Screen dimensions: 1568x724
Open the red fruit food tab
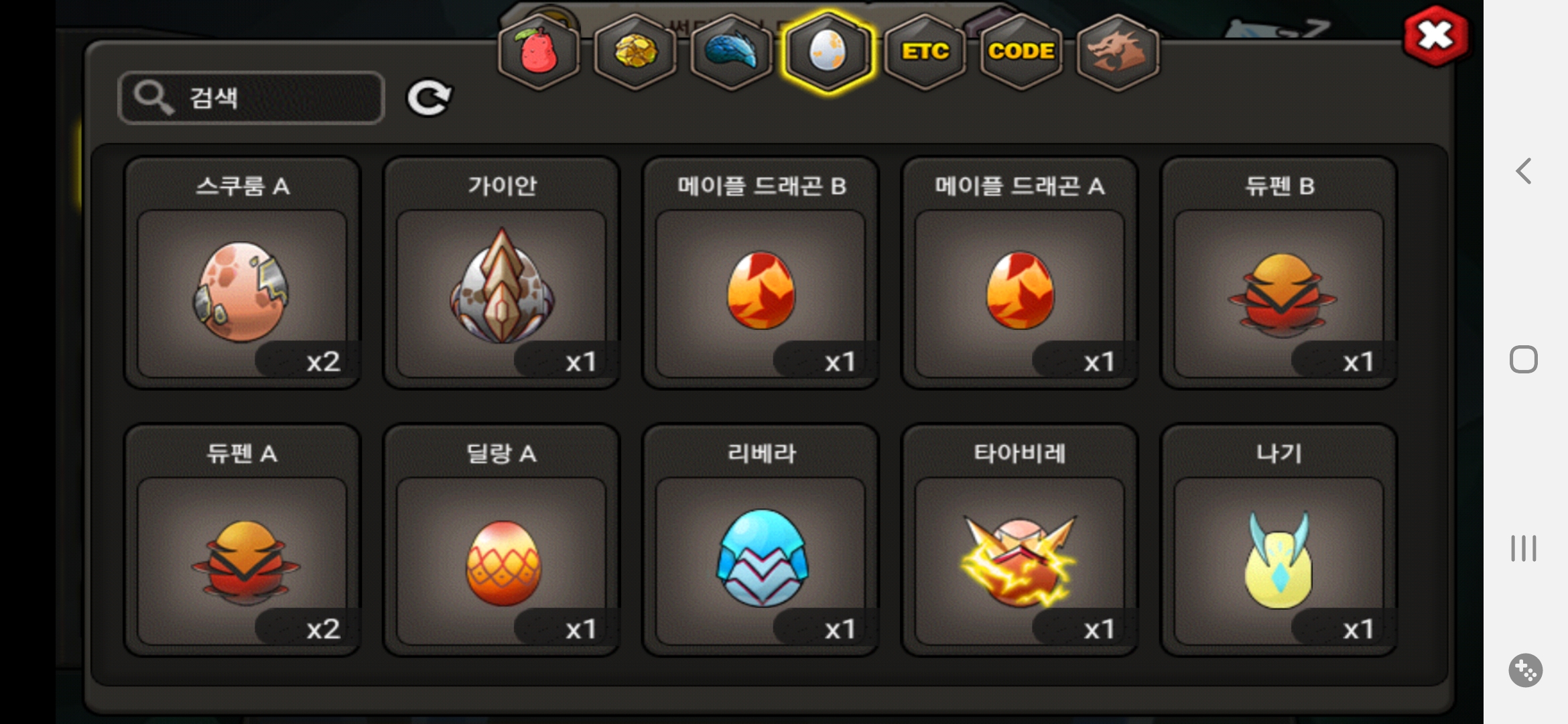click(x=539, y=52)
